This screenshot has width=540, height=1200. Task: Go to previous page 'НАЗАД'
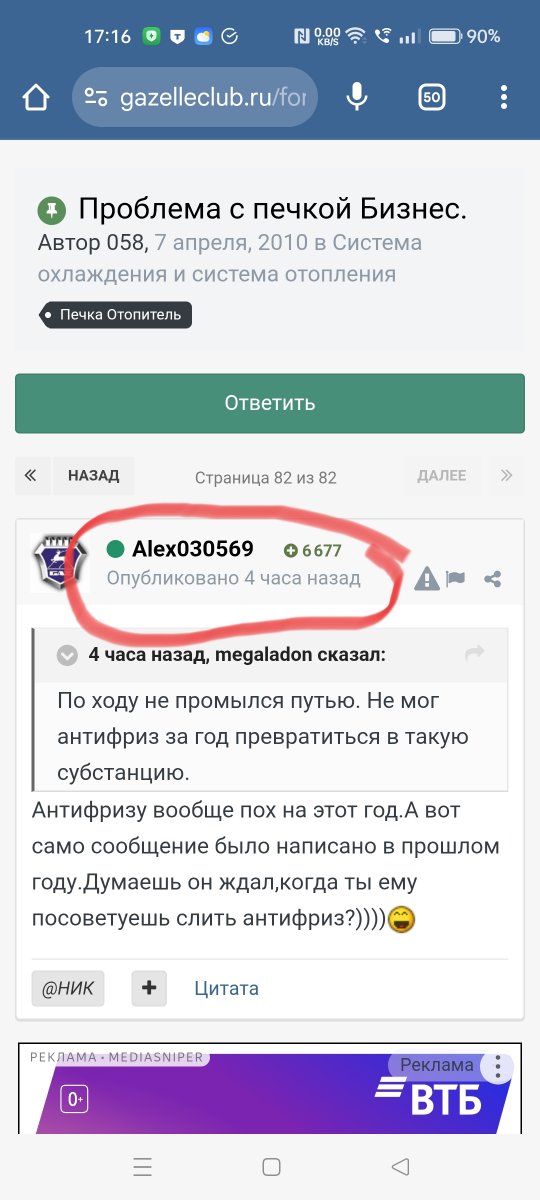(94, 476)
